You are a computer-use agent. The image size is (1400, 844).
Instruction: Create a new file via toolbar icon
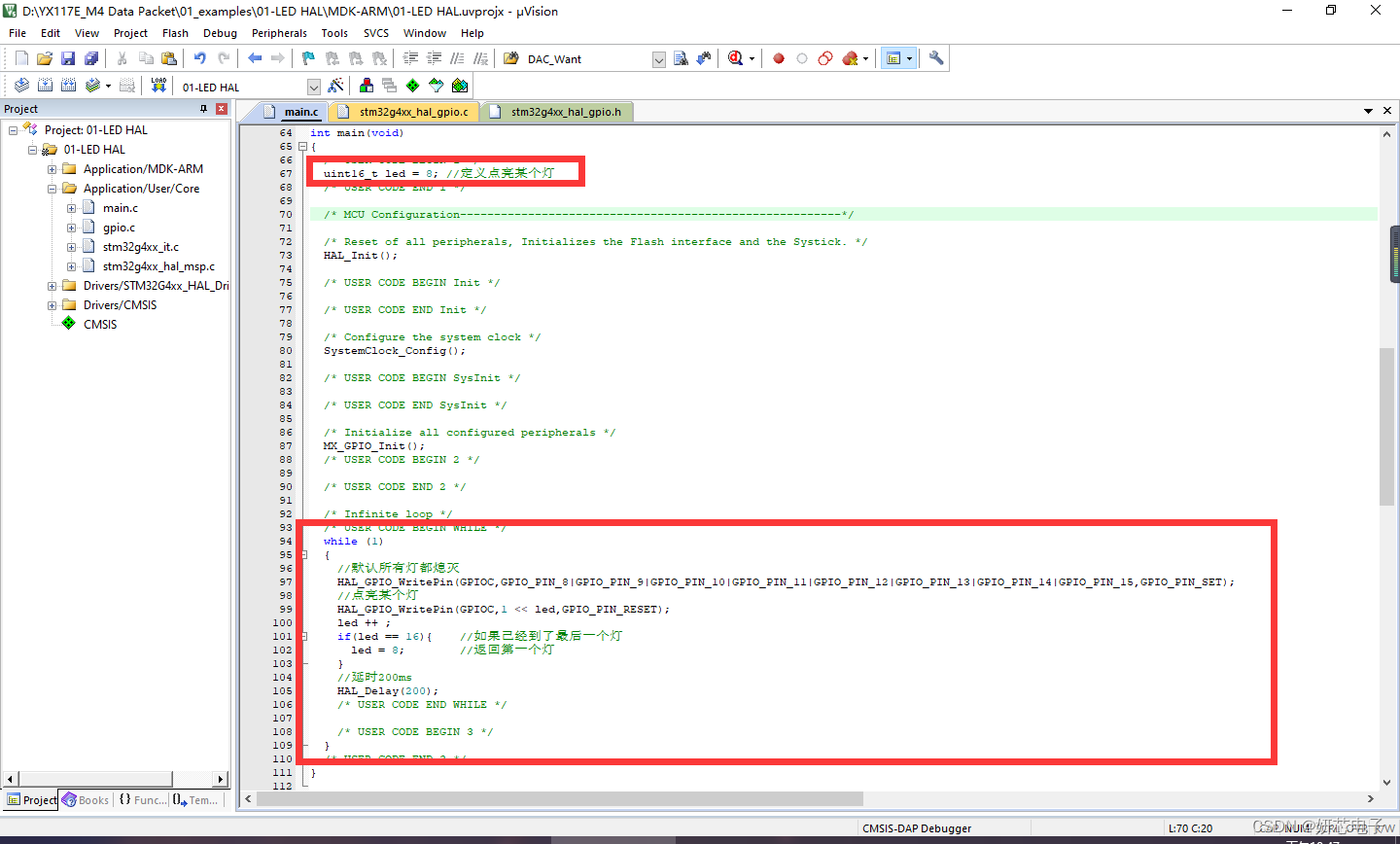21,58
